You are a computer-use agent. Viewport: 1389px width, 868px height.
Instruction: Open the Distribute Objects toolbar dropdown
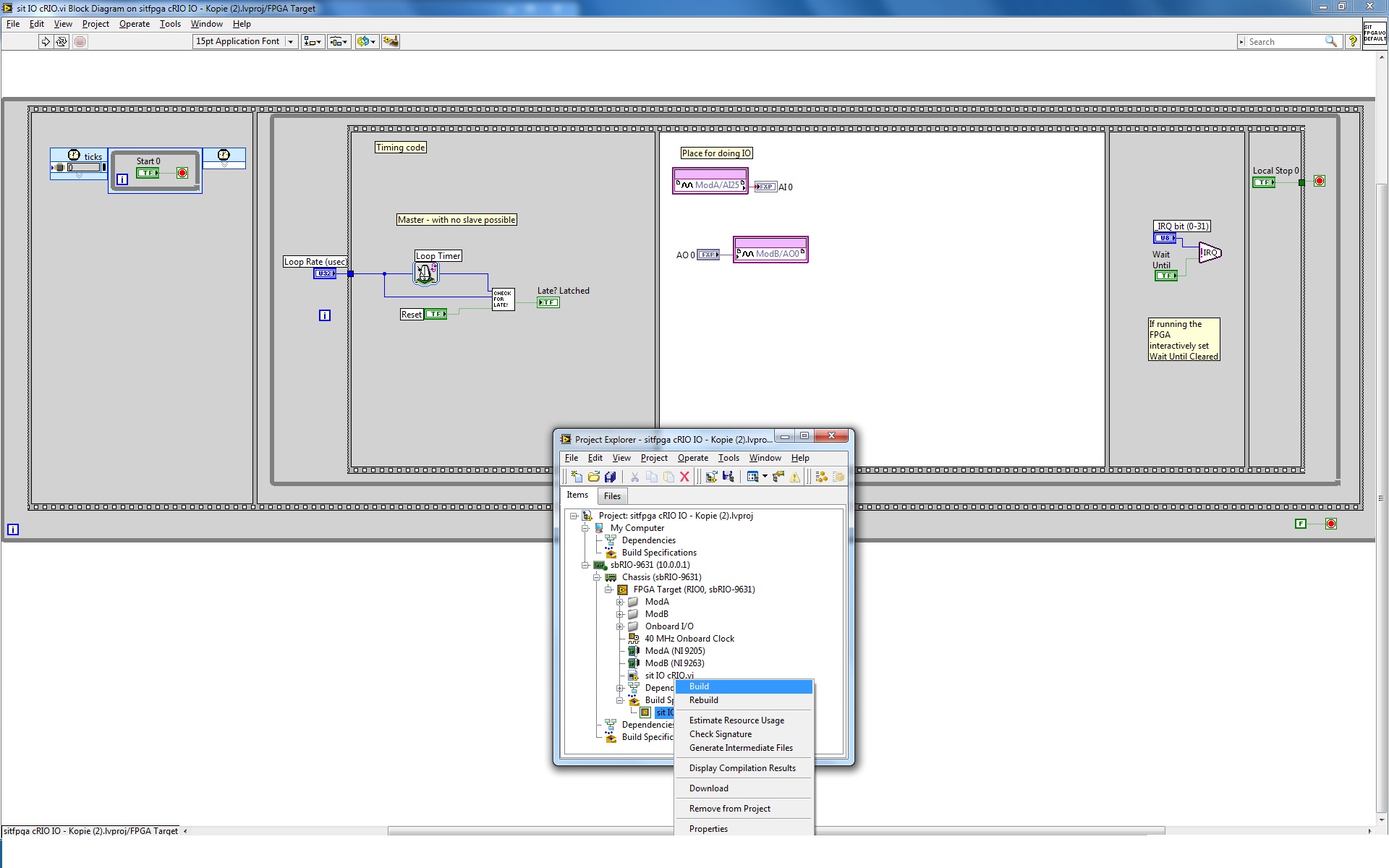(x=339, y=42)
